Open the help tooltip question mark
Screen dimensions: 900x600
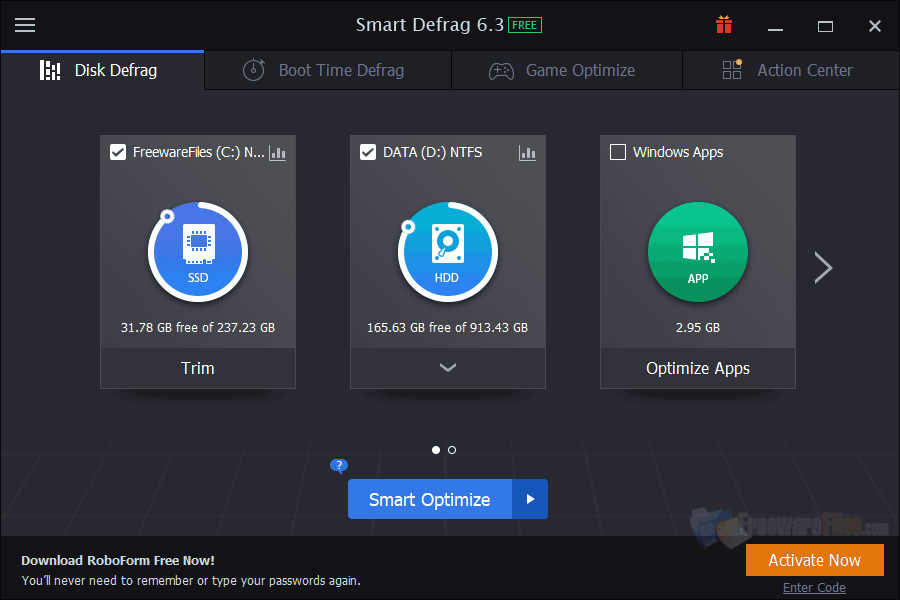[x=339, y=466]
